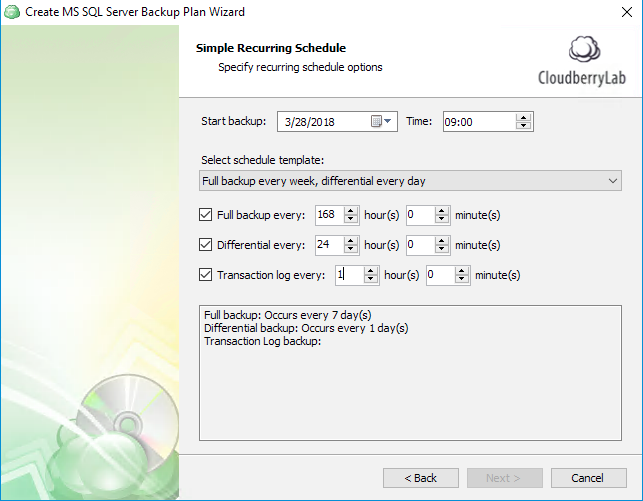
Task: Increase Transaction log hours with up arrow
Action: click(371, 271)
